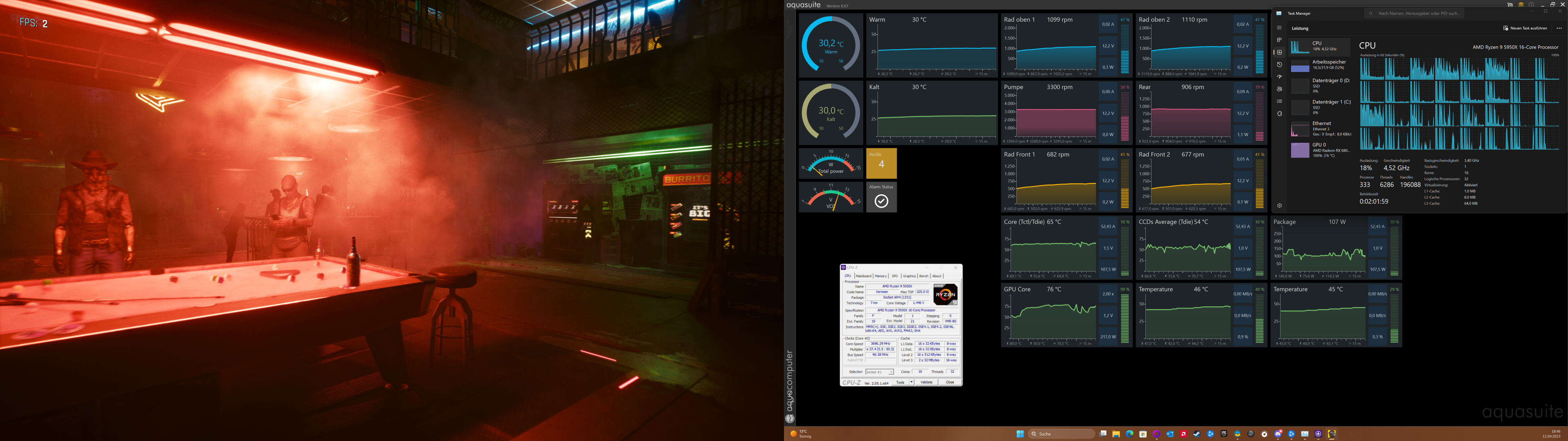Click the Total power gauge in aquasuite
Screen dimensions: 1568x441
coord(831,163)
